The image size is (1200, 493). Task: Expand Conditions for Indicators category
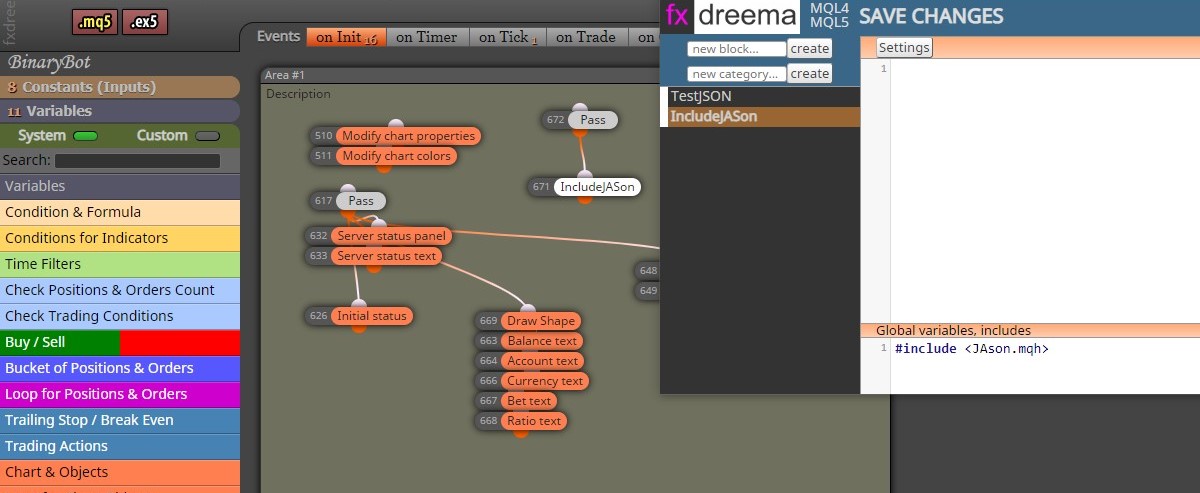pos(120,238)
